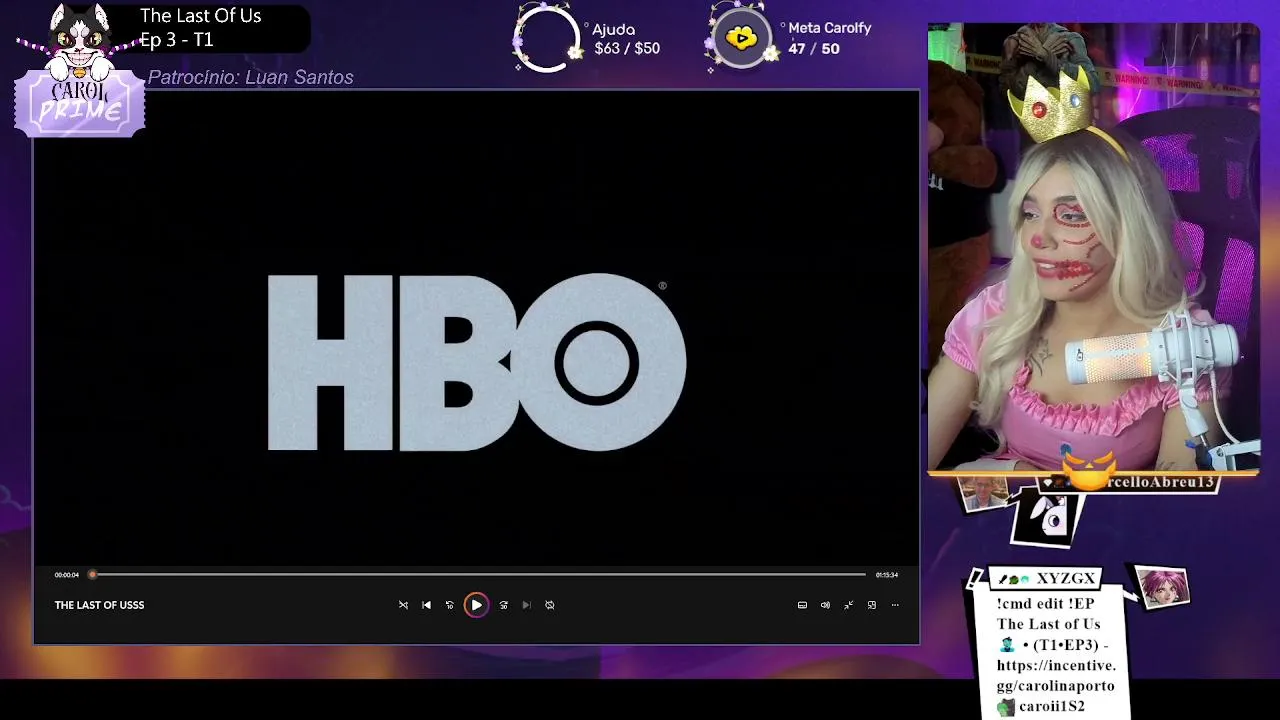Image resolution: width=1280 pixels, height=720 pixels.
Task: Click Patrocínio: Luan Santos text
Action: tap(250, 77)
